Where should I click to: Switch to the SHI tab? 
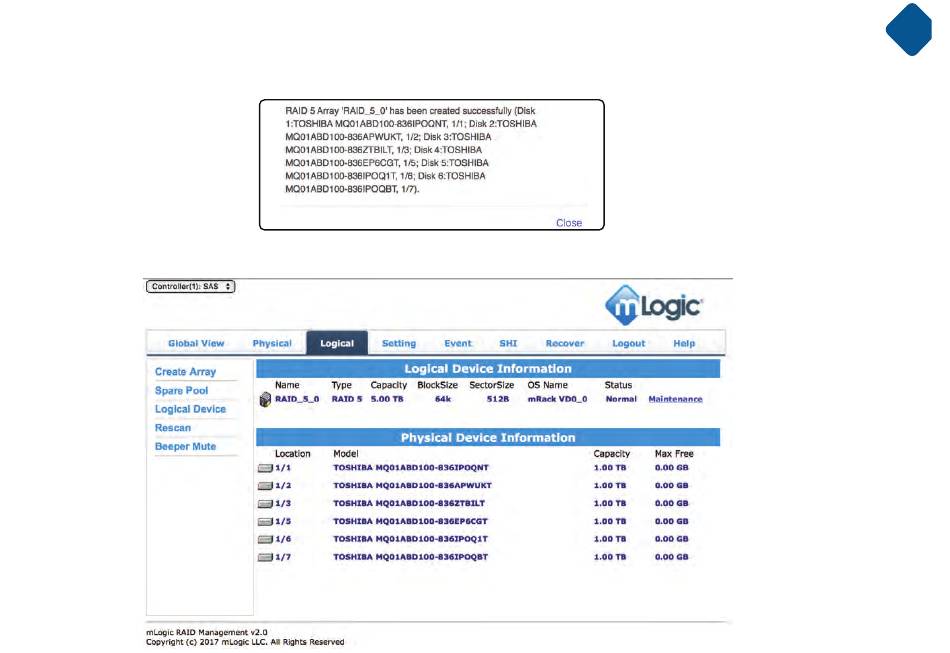pyautogui.click(x=508, y=343)
